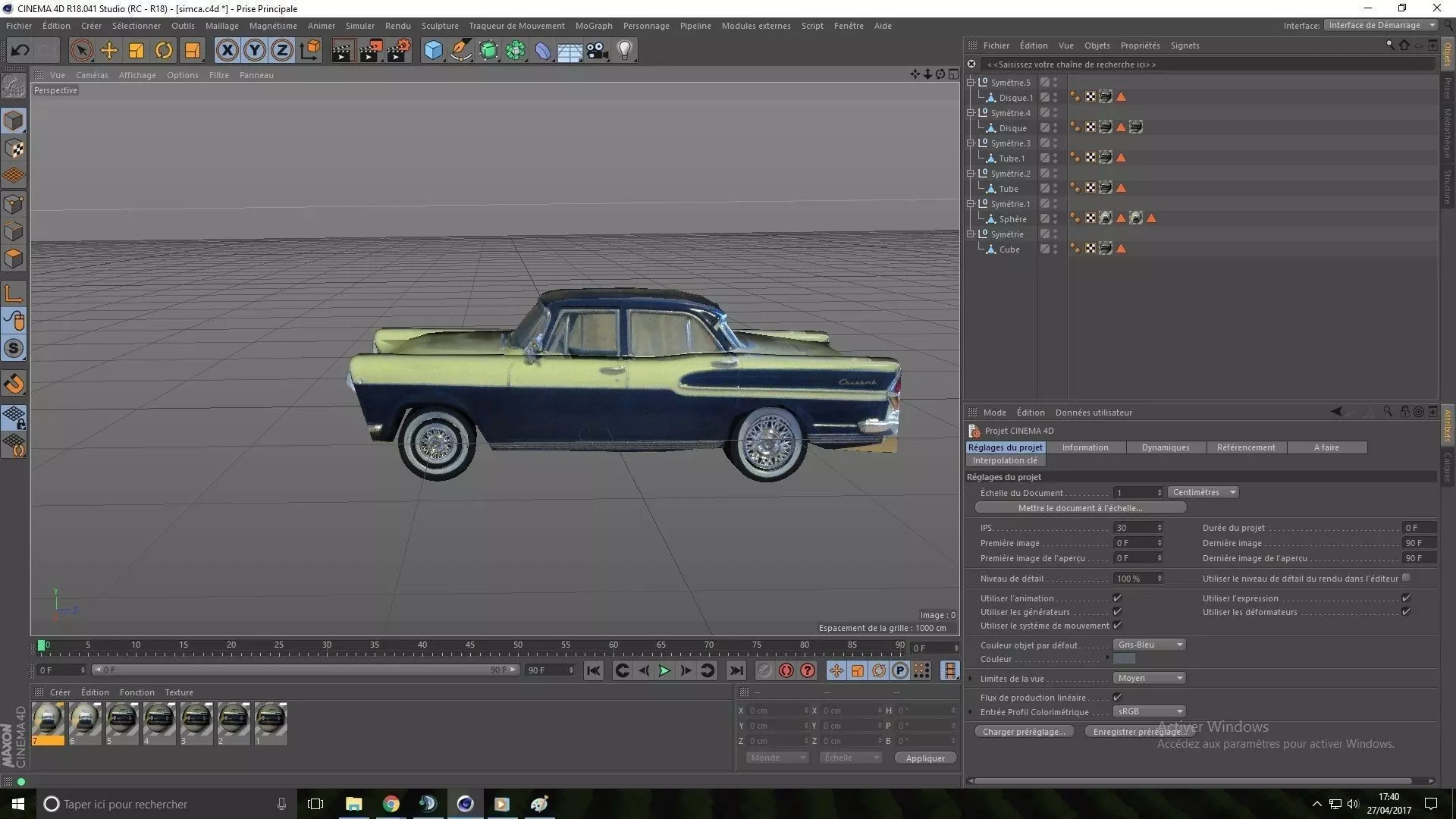Add a Cube primitive object
1456x819 pixels.
(433, 51)
